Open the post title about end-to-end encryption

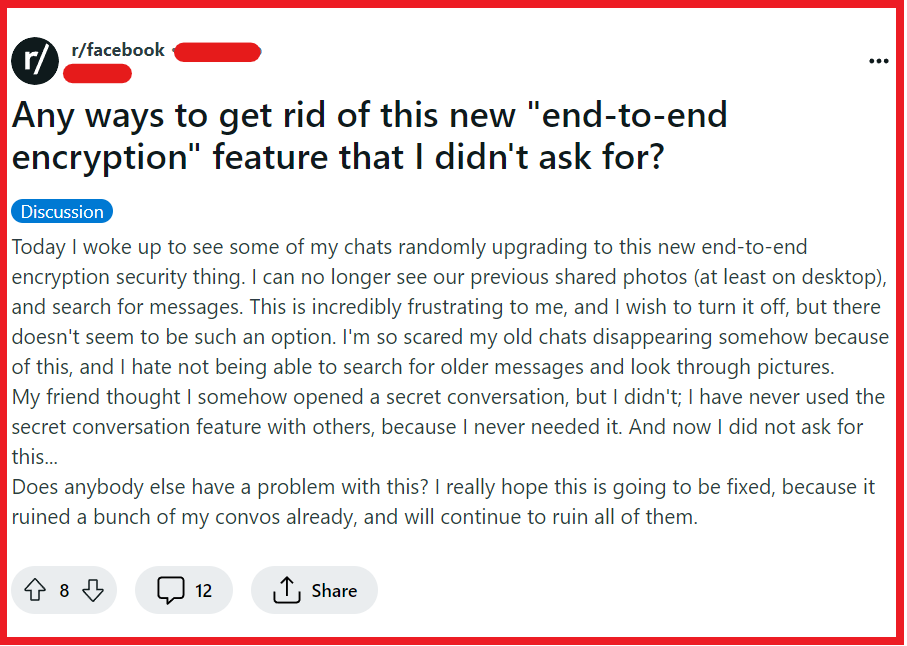[x=369, y=135]
